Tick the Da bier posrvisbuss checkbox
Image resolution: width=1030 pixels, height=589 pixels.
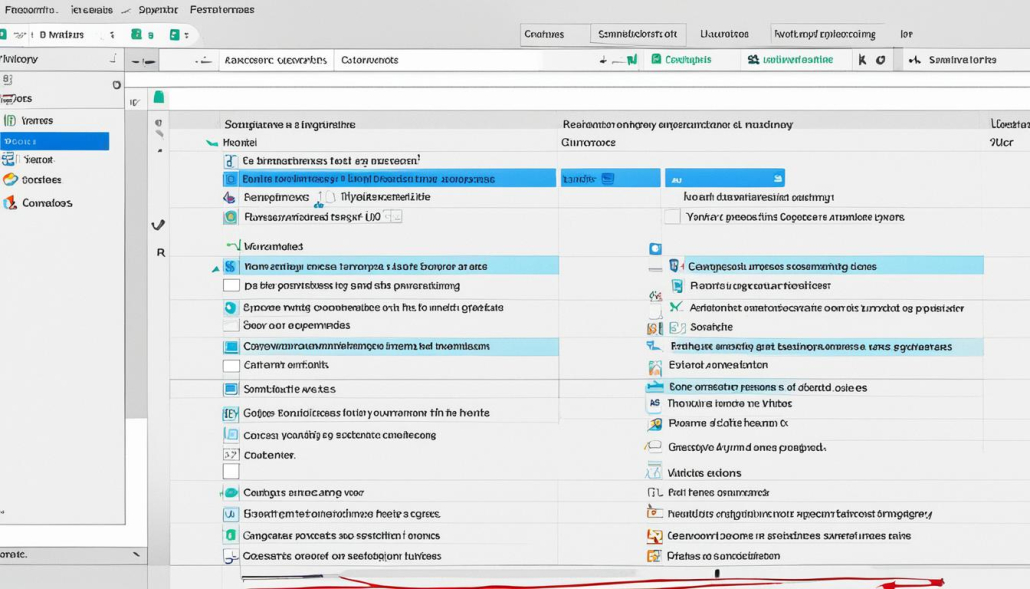231,286
